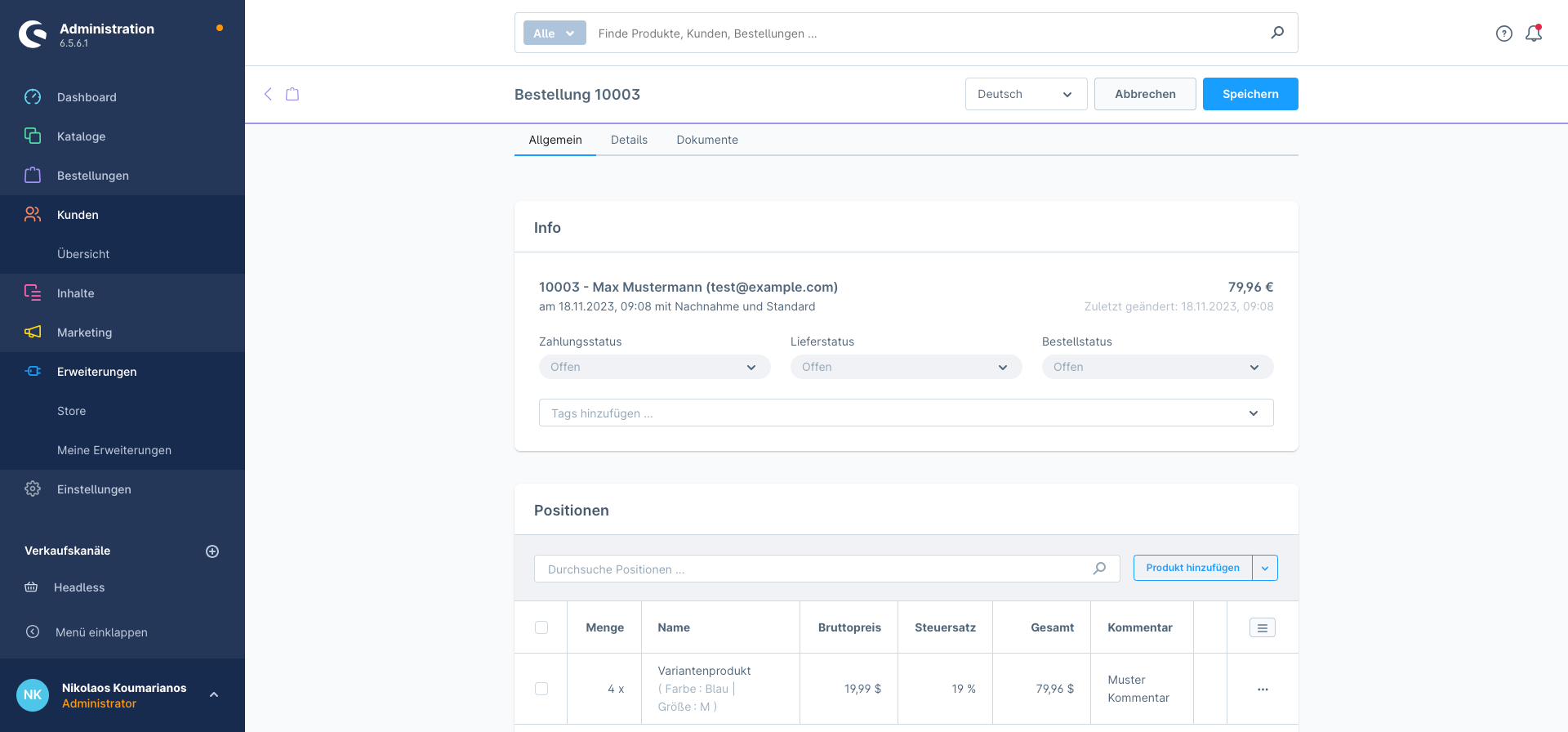Open the Bestellstatus dropdown
The image size is (1568, 732).
coord(1157,367)
